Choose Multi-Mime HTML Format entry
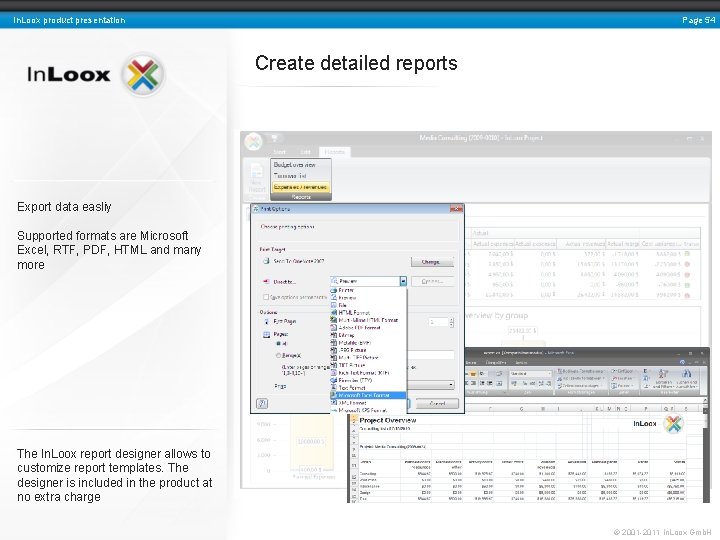 click(368, 320)
